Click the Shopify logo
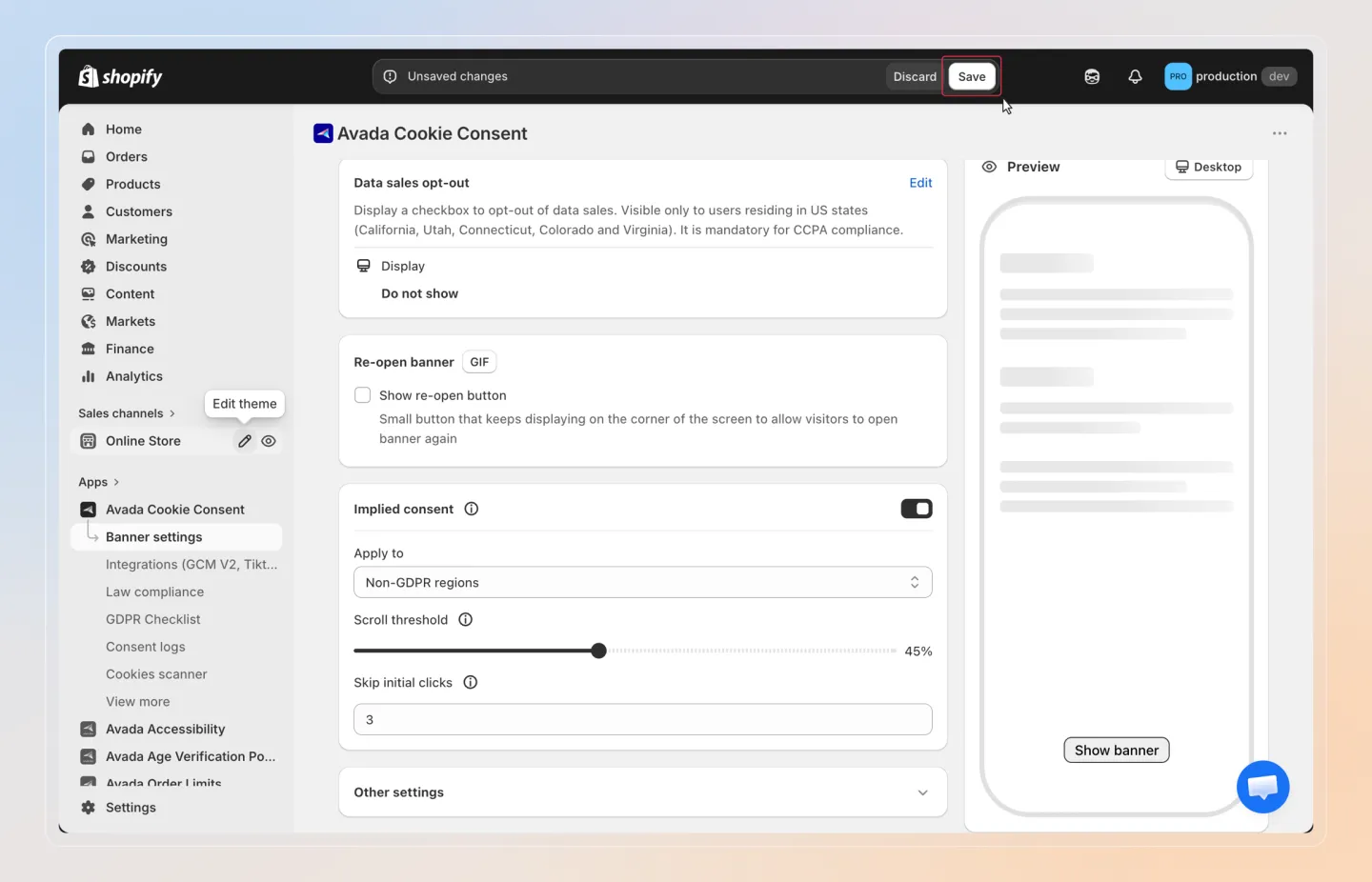 [x=120, y=76]
